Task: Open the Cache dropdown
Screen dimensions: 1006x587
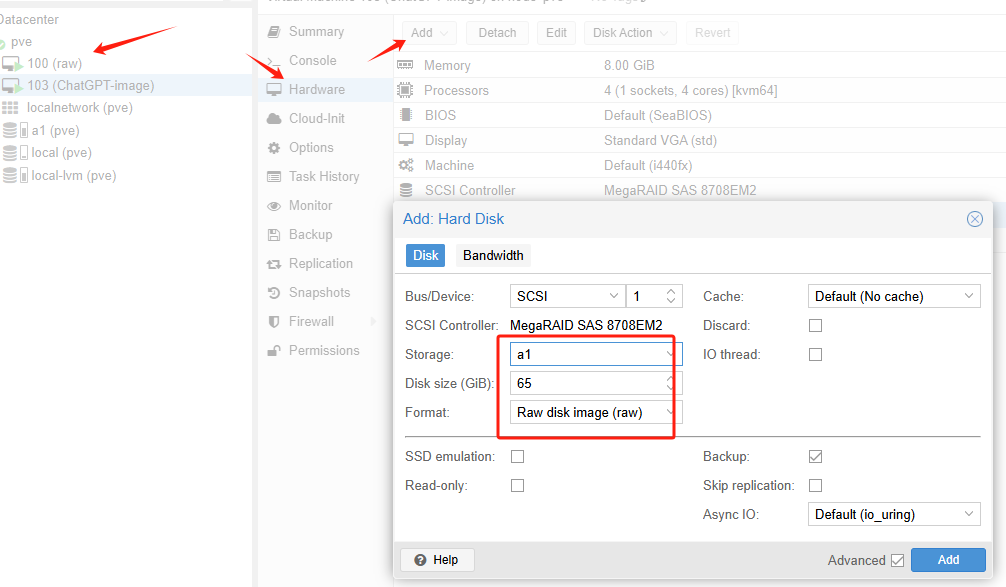Action: click(893, 297)
